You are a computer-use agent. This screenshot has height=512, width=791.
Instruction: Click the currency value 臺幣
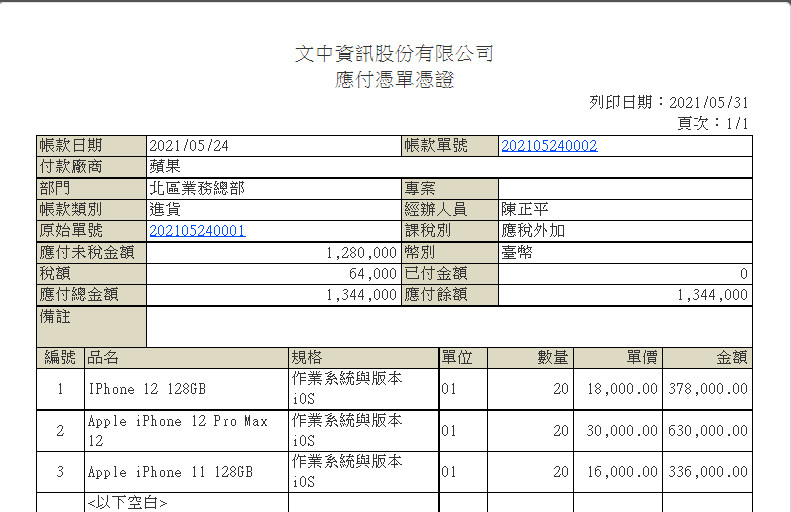(x=517, y=252)
